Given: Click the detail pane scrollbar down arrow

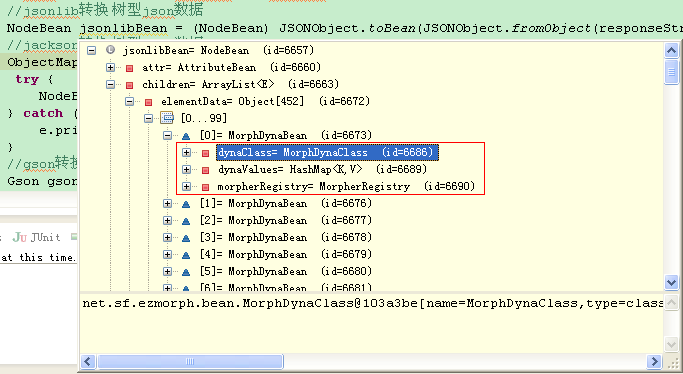Looking at the screenshot, I should coord(671,344).
